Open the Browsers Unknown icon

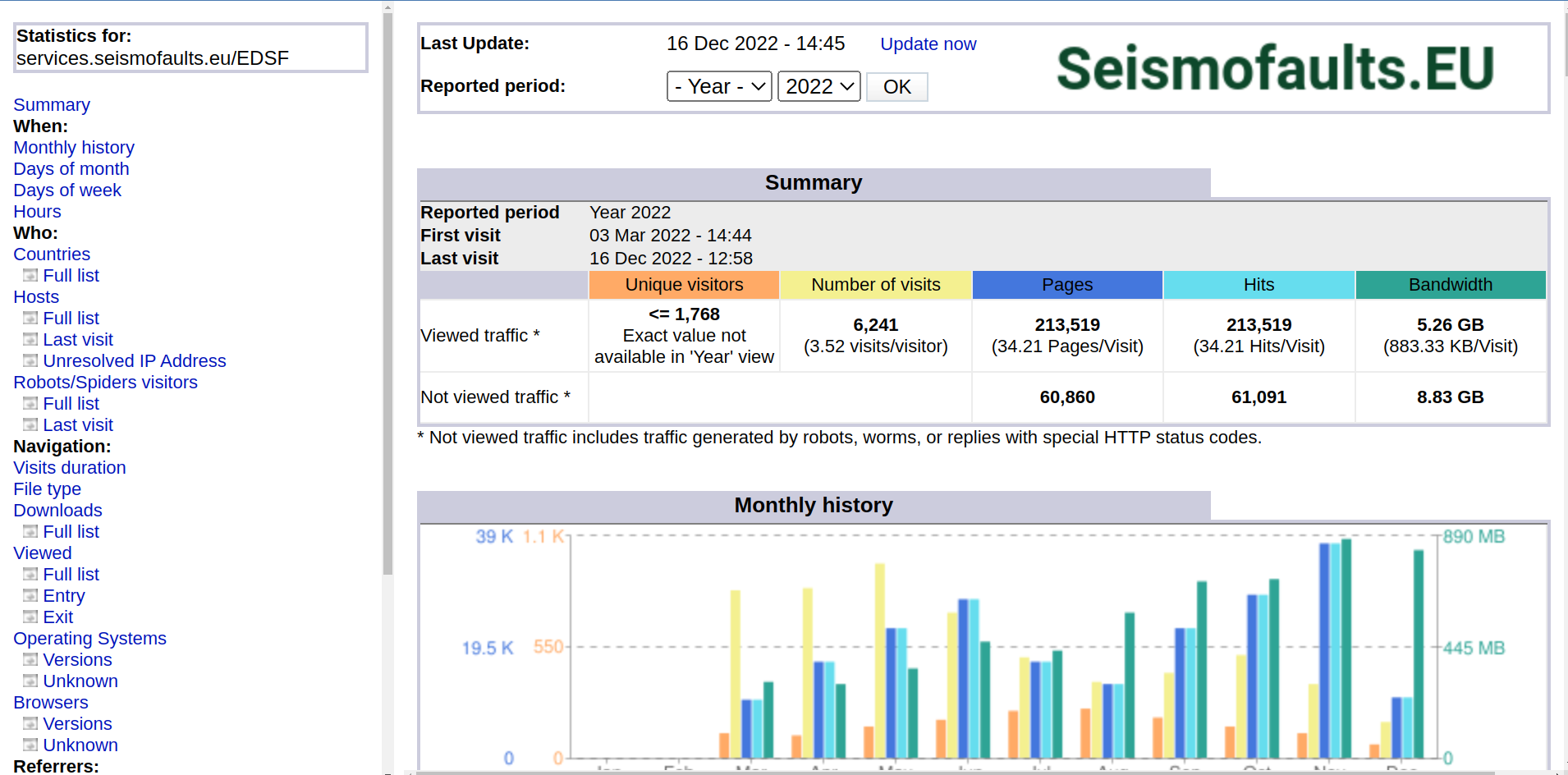32,745
